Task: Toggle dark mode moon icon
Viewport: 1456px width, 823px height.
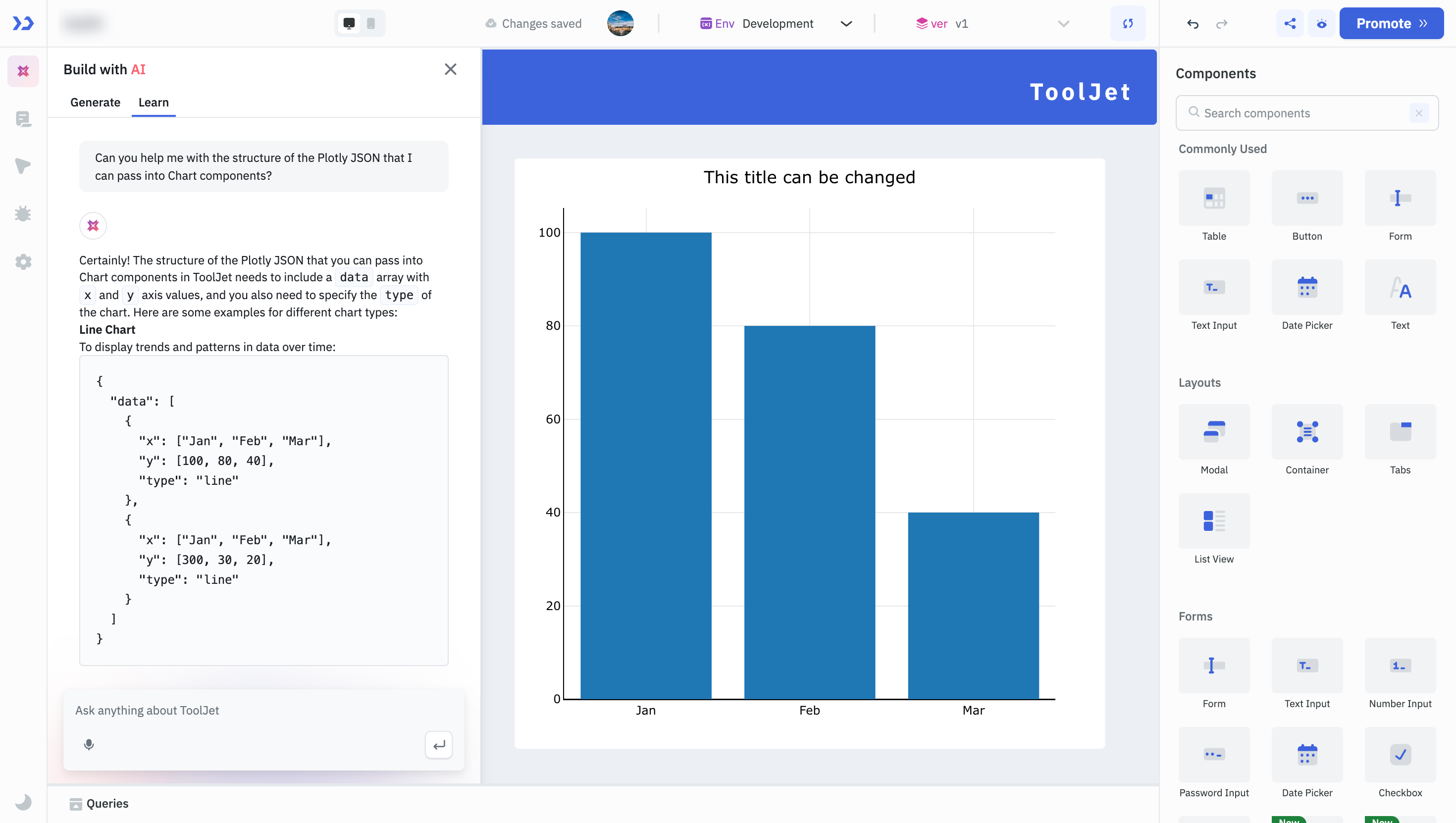Action: pyautogui.click(x=23, y=802)
